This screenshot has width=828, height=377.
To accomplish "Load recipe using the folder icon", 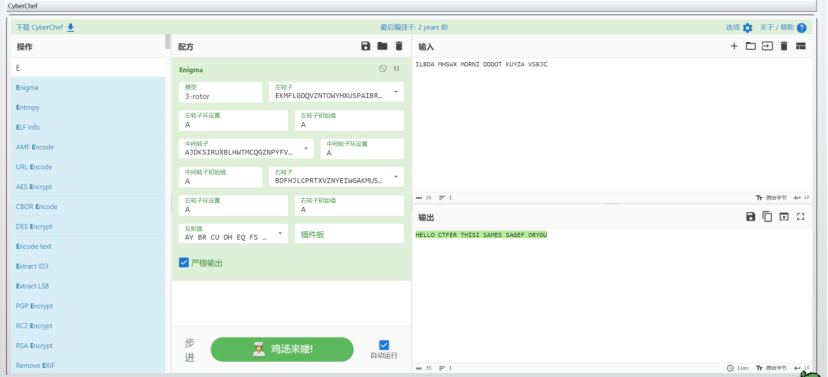I will tap(382, 46).
